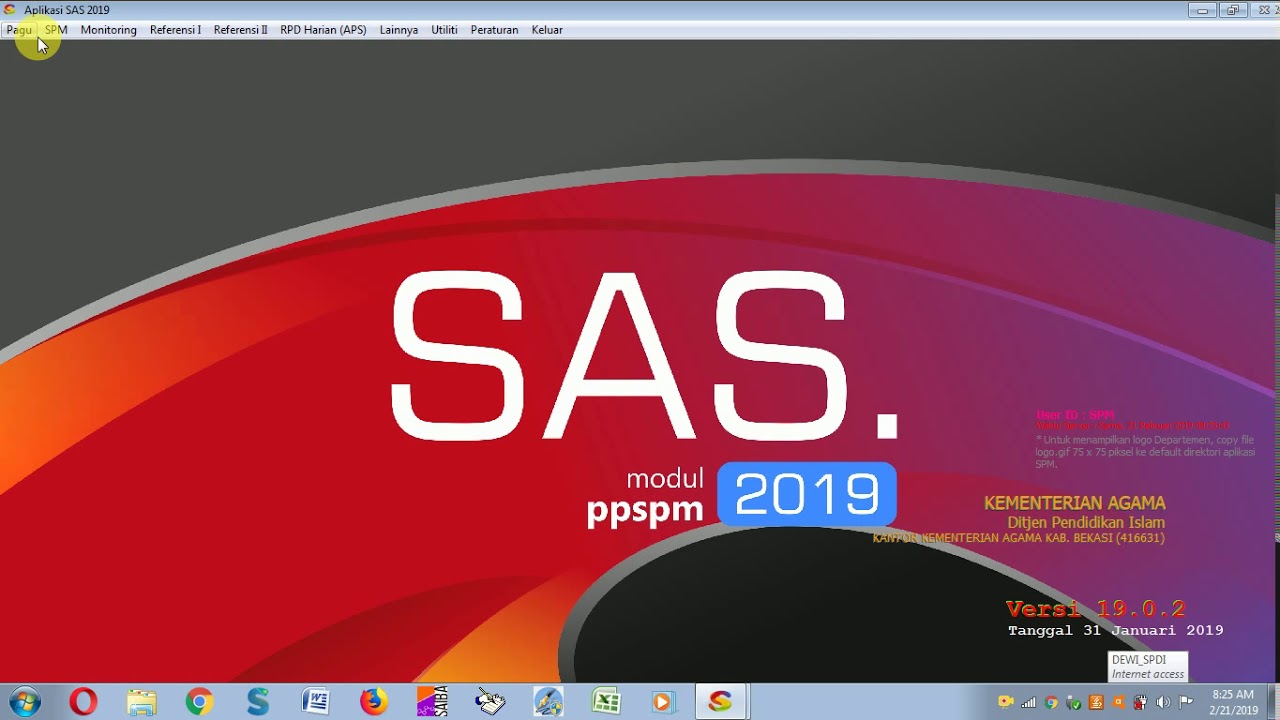
Task: Open the Lainnya menu
Action: tap(399, 30)
